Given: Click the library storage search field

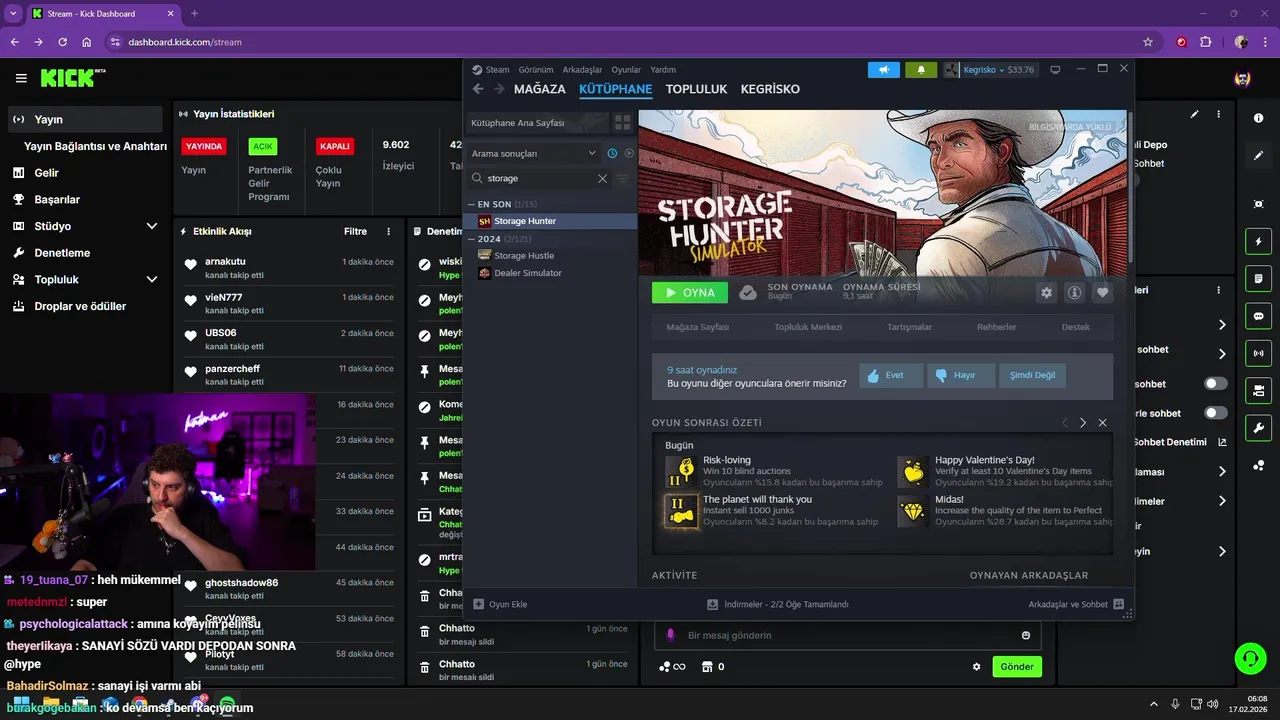Looking at the screenshot, I should pyautogui.click(x=540, y=178).
